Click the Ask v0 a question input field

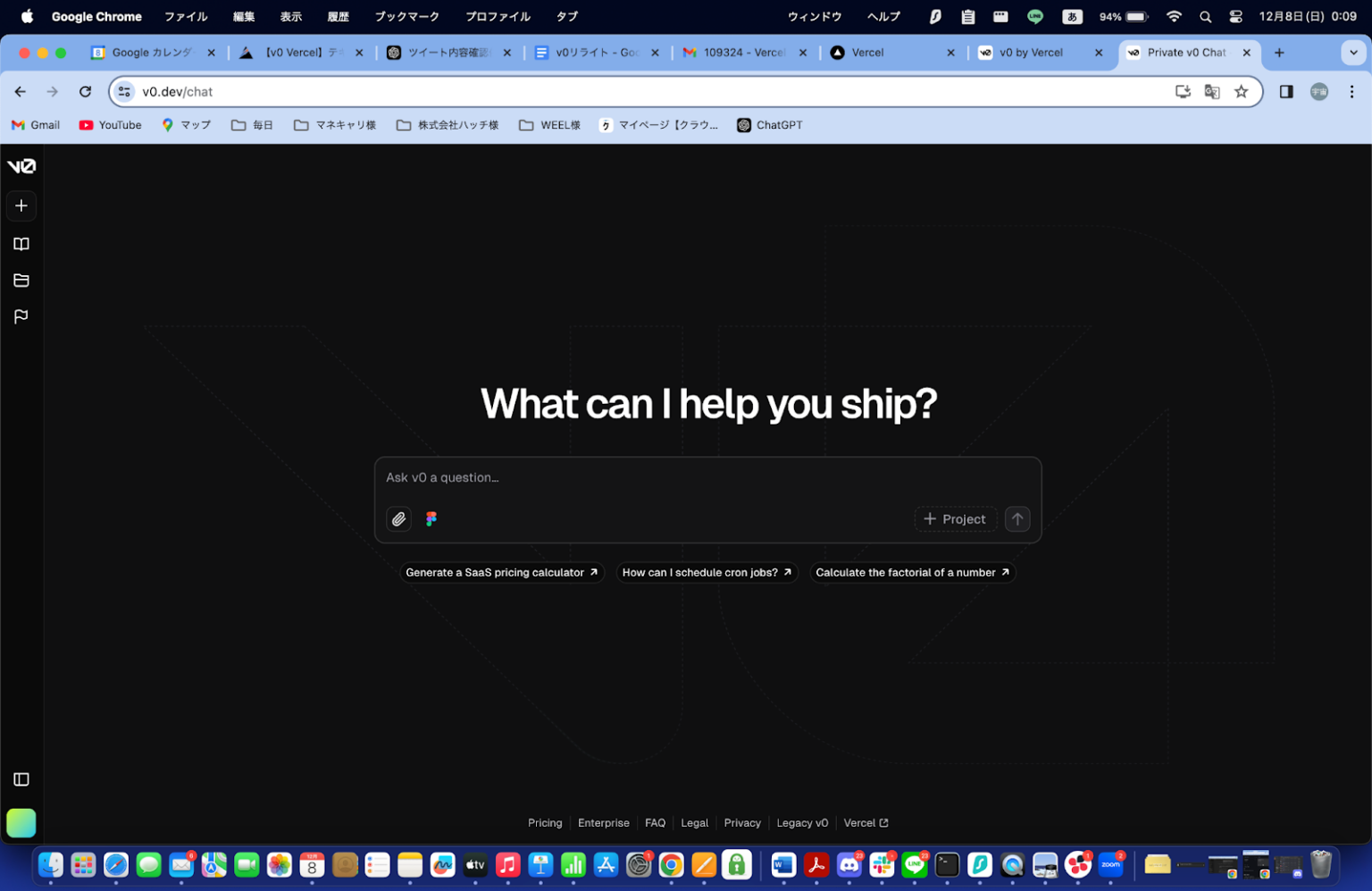click(x=625, y=477)
